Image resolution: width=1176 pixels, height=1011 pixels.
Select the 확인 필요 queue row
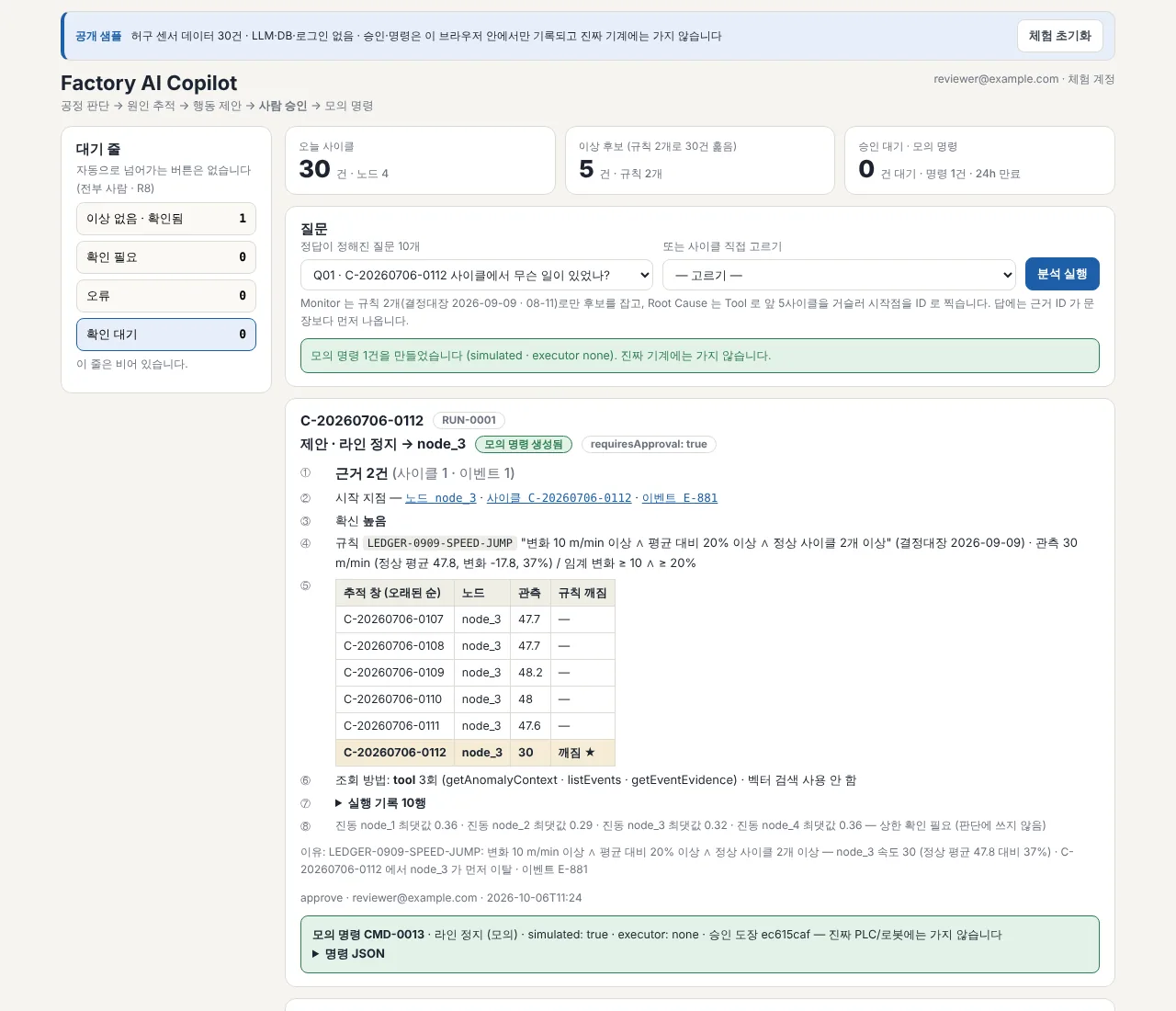(x=166, y=257)
